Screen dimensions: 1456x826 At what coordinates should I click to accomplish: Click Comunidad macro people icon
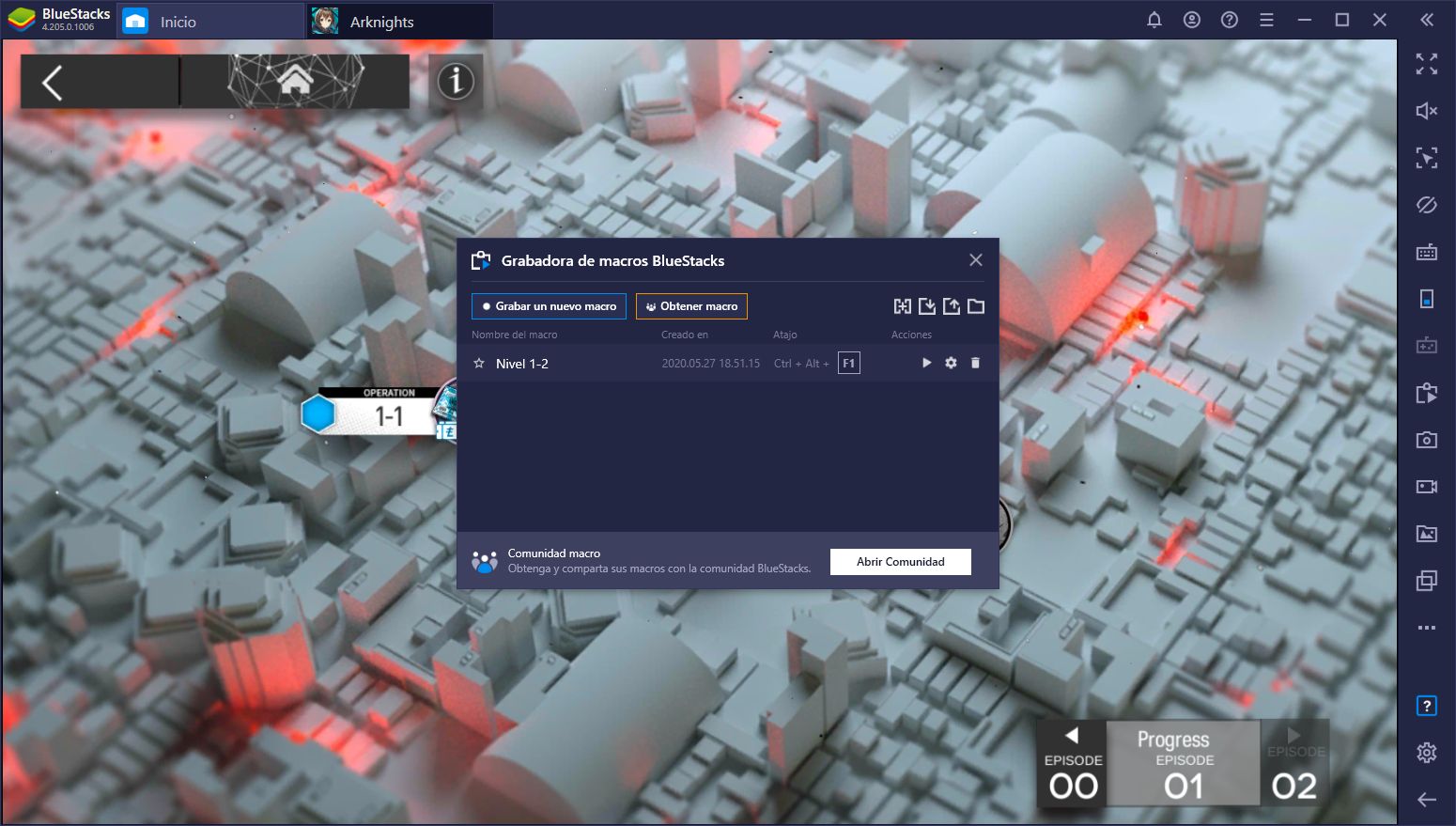point(484,562)
